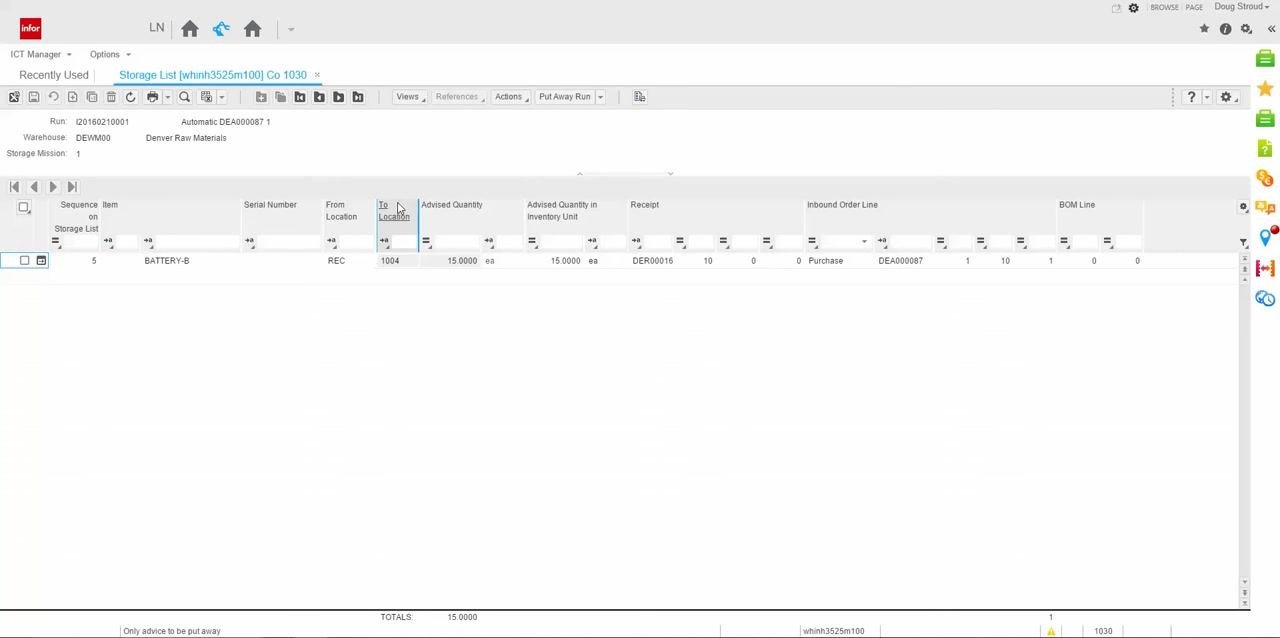Click the grid filter funnel icon
The width and height of the screenshot is (1280, 638).
pyautogui.click(x=1243, y=242)
